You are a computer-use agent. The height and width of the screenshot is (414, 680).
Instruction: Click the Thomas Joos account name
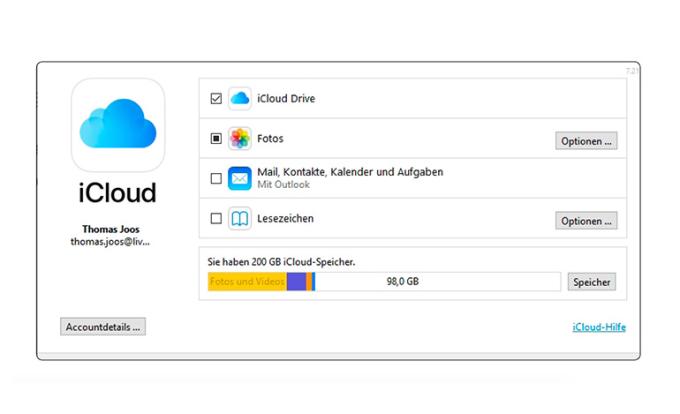pyautogui.click(x=111, y=229)
